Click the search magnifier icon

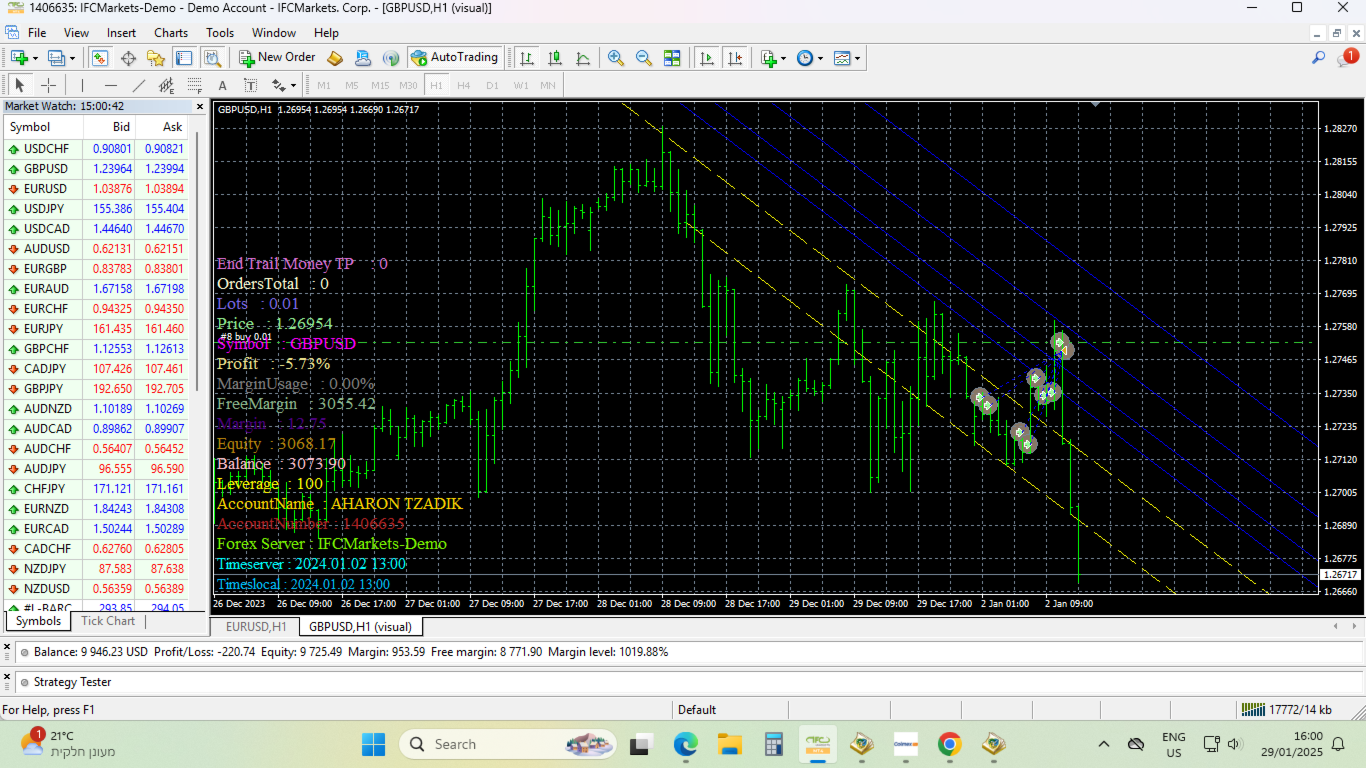1319,58
